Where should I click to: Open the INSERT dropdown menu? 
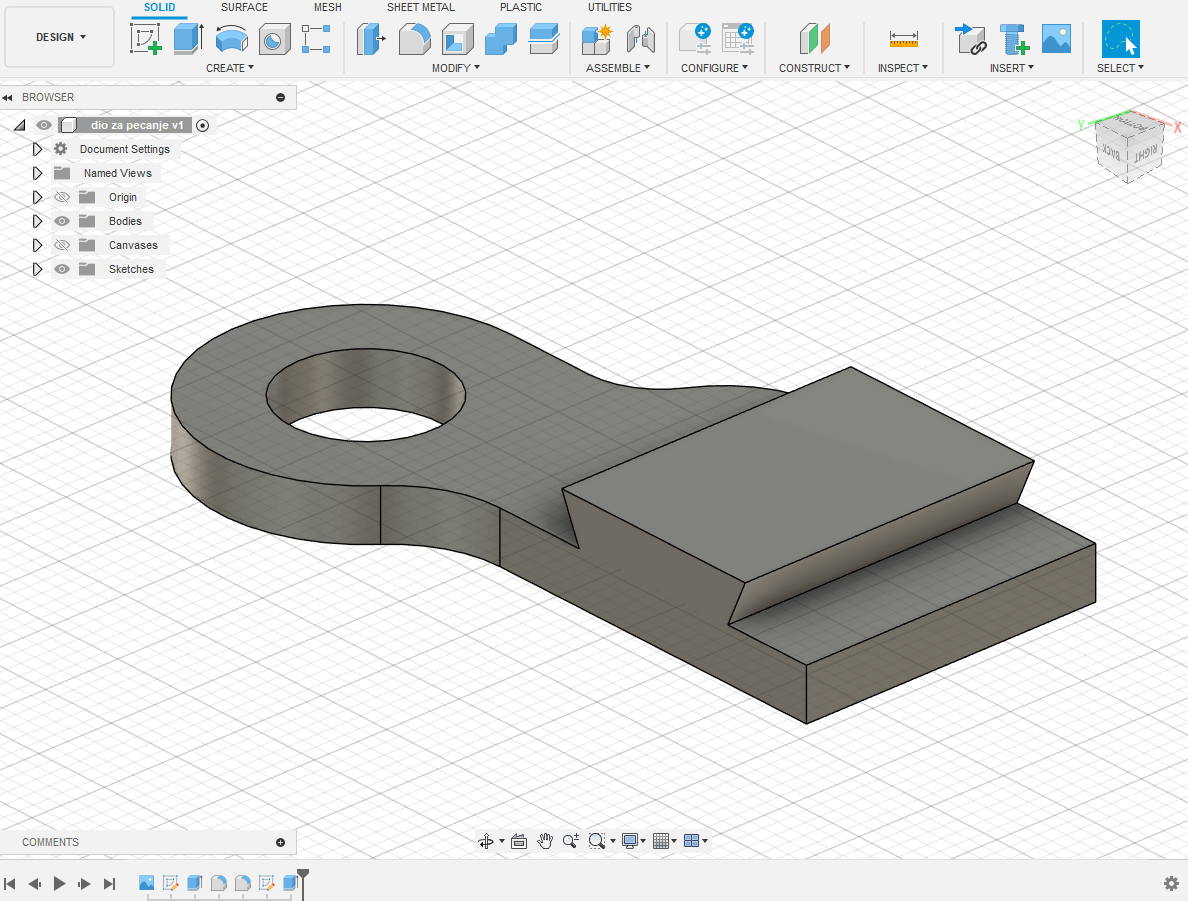[1011, 68]
